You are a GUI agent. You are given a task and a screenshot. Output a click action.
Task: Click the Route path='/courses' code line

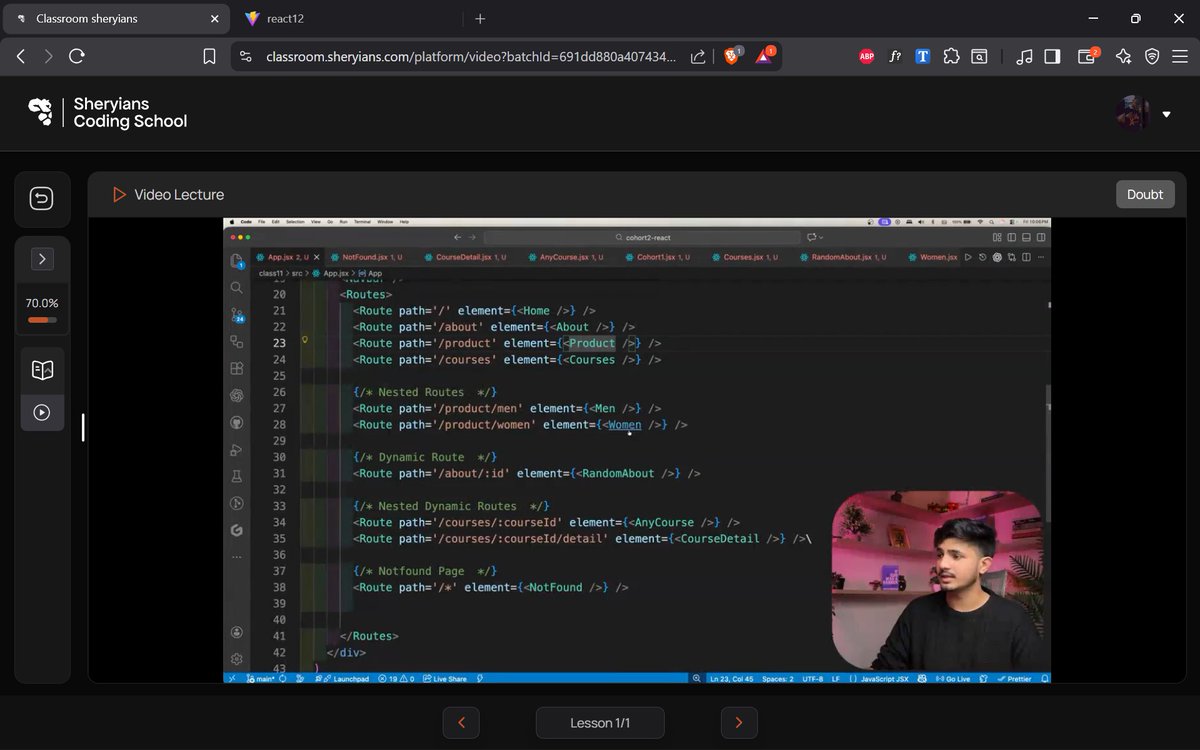click(507, 360)
